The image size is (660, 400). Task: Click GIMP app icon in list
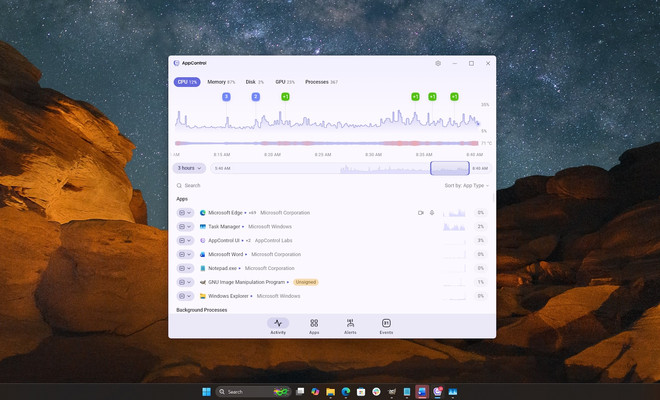click(x=202, y=282)
